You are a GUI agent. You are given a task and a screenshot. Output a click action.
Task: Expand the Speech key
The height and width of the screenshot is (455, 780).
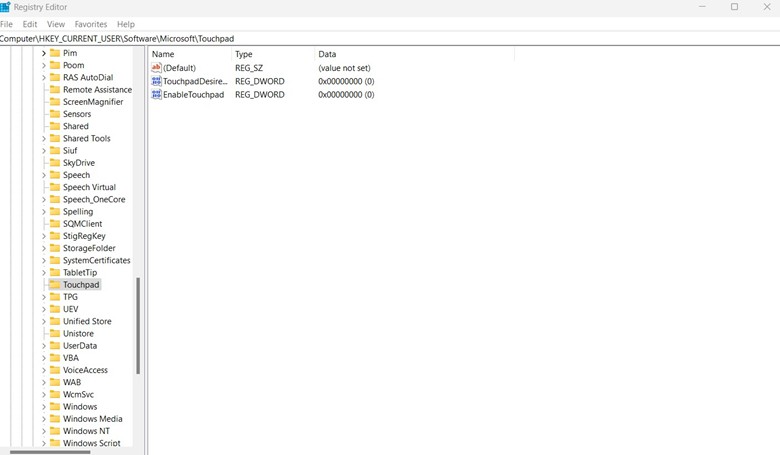tap(44, 175)
